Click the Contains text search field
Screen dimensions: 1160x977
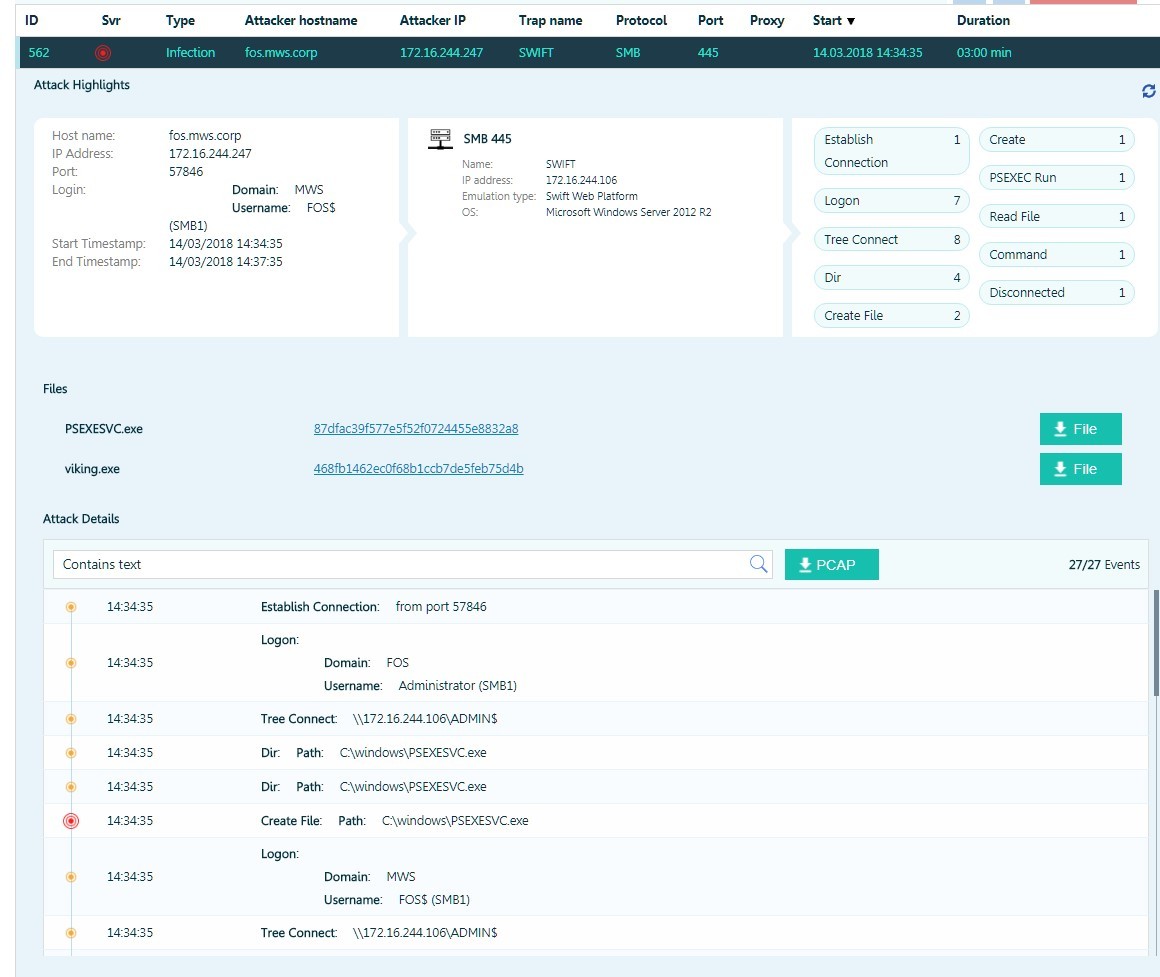coord(400,564)
